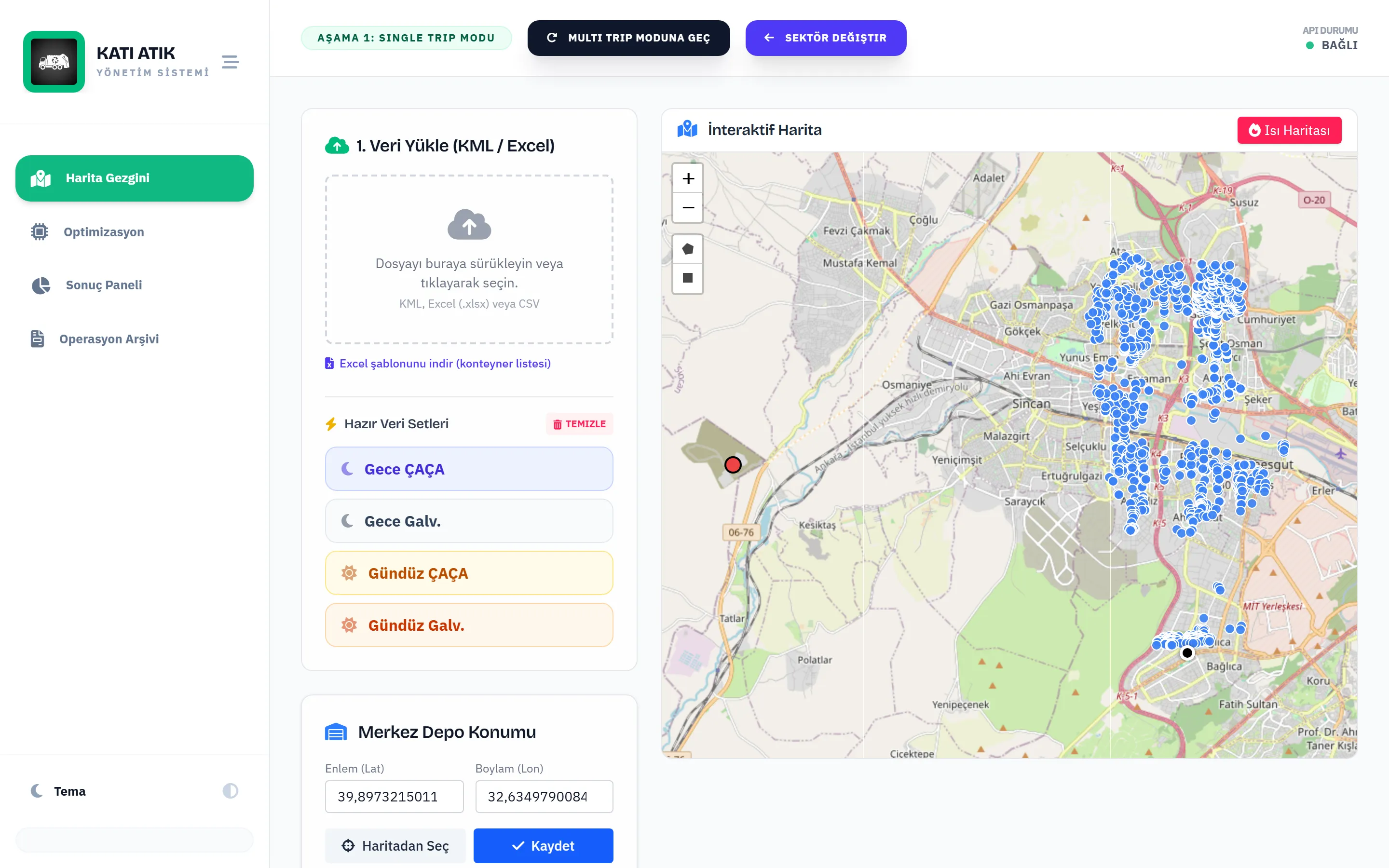Select the rectangle draw tool
The image size is (1389, 868).
688,278
